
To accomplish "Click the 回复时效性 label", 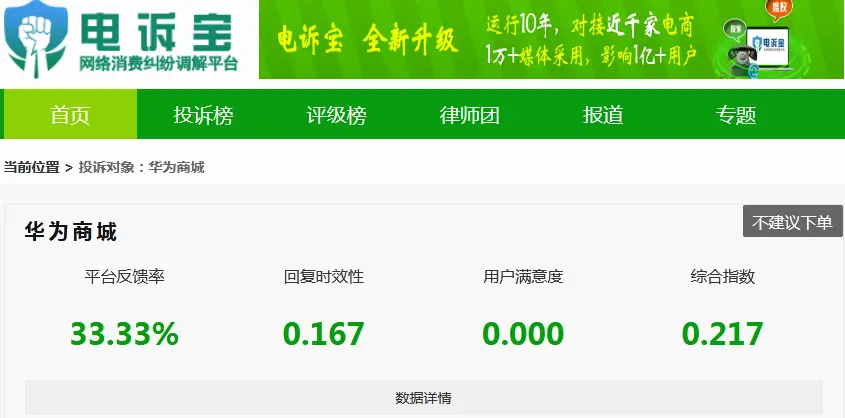I will (x=323, y=277).
